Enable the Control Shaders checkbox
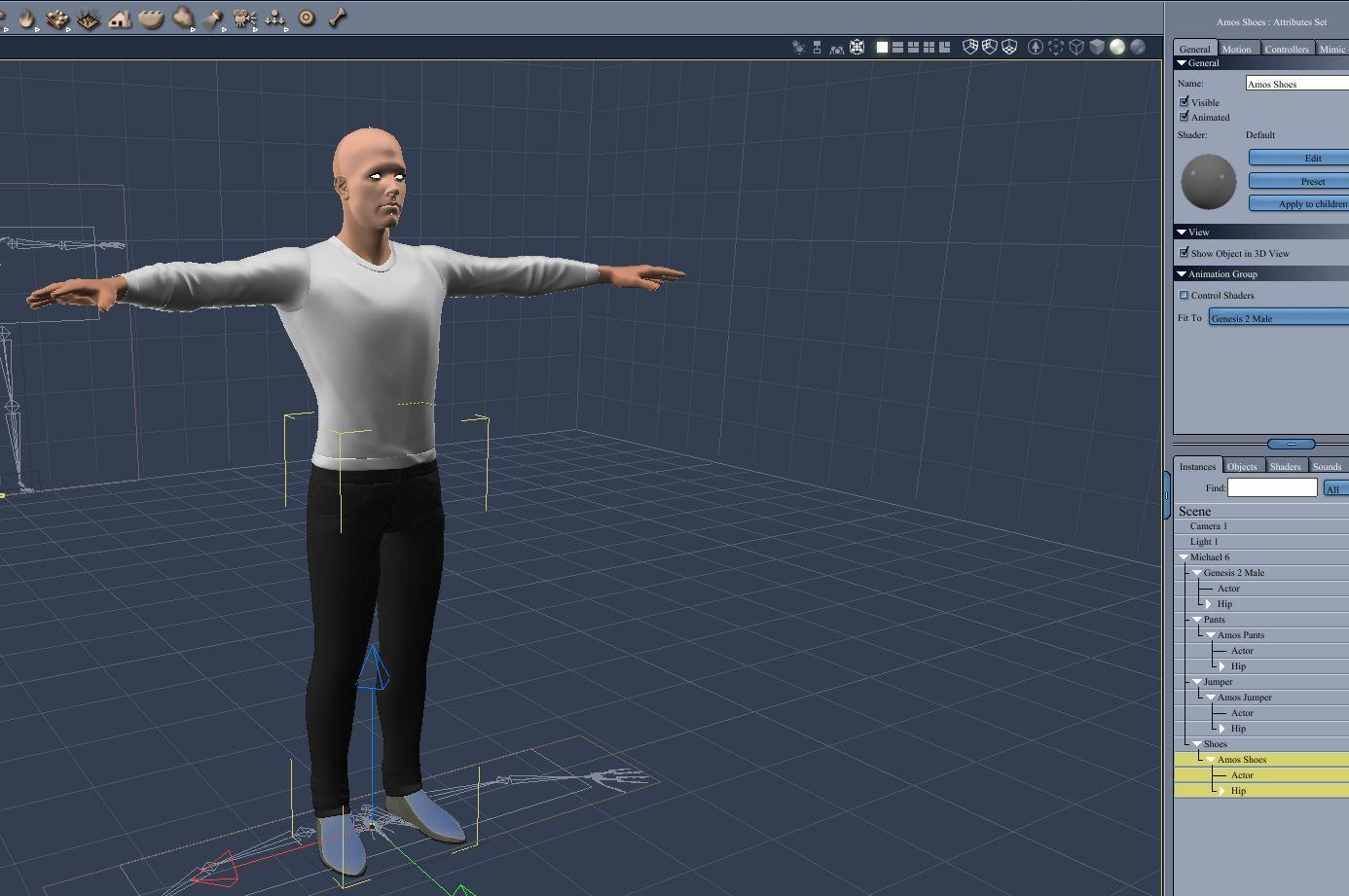 click(x=1185, y=295)
